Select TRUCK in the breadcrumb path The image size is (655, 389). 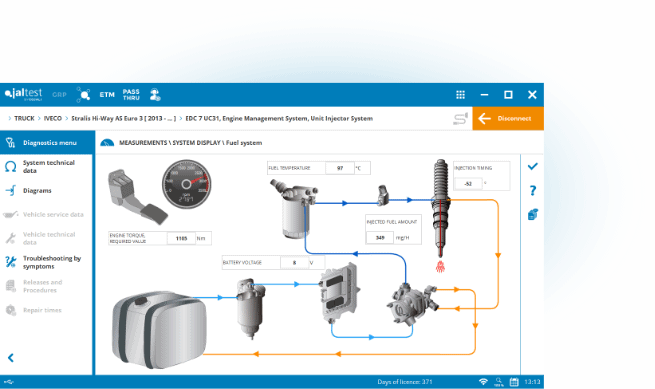click(24, 118)
